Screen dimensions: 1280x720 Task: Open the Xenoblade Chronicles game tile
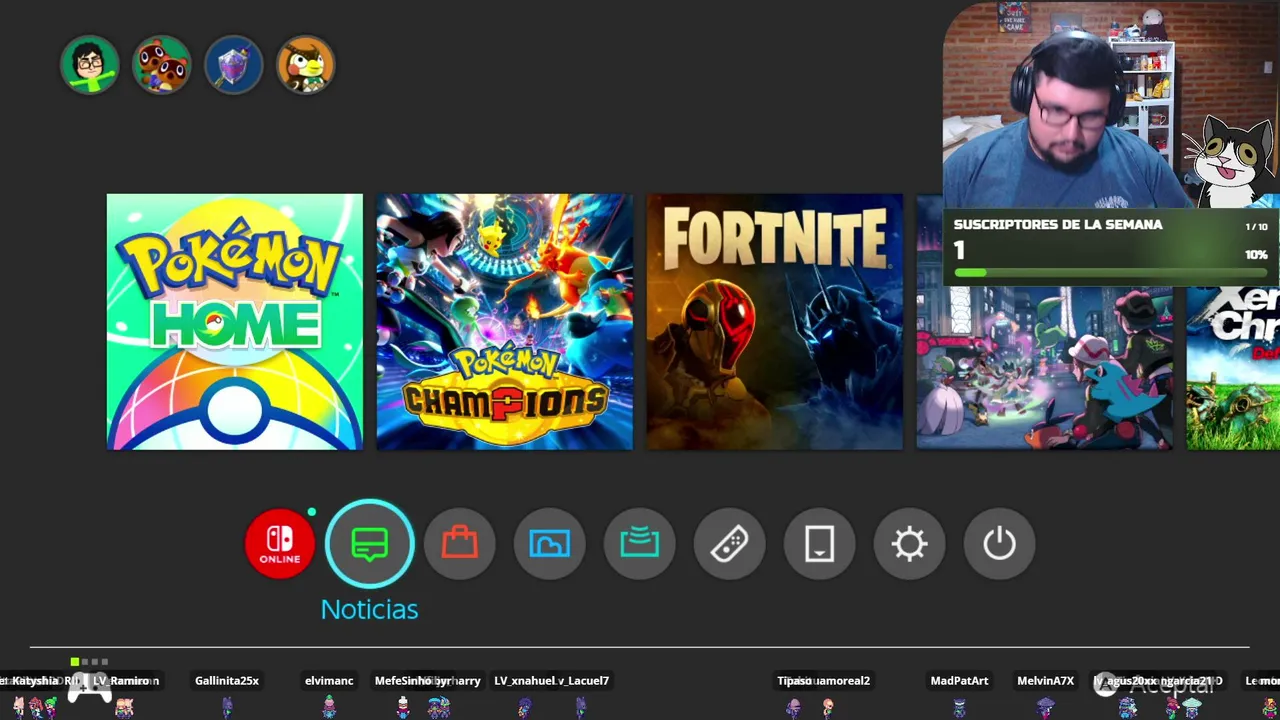click(1233, 368)
